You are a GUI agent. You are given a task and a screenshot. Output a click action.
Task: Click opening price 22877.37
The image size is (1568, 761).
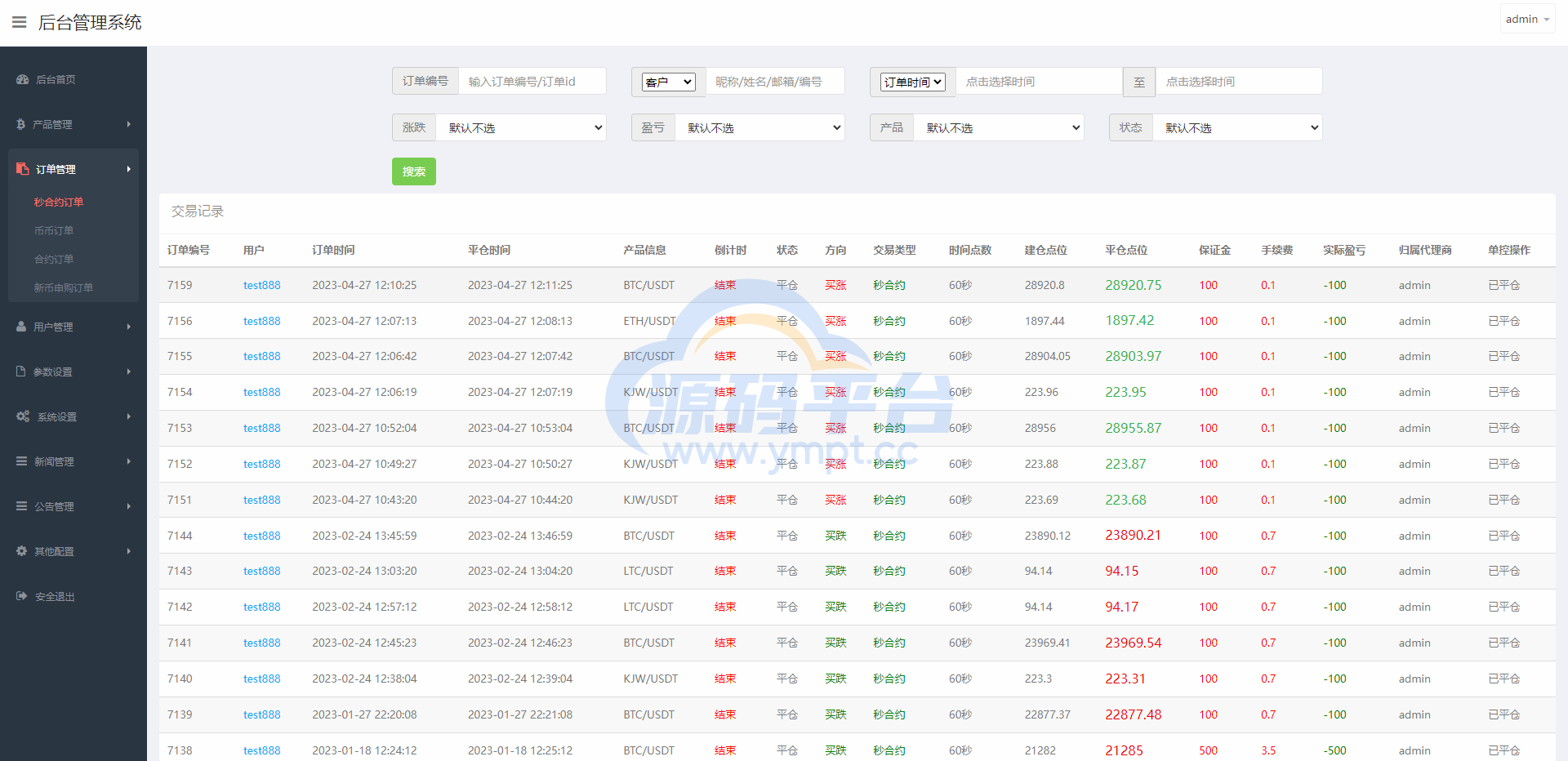(1048, 714)
